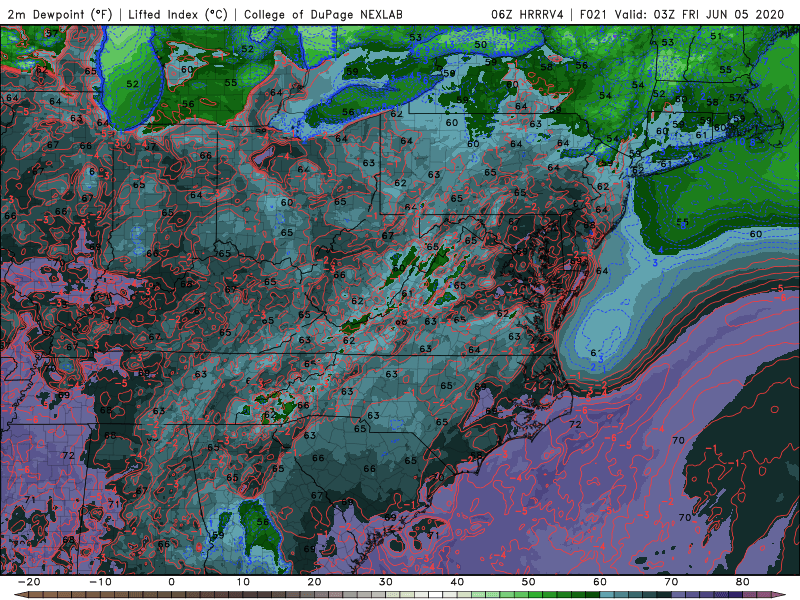The image size is (800, 600).
Task: Click the "20" color scale label
Action: [x=314, y=582]
